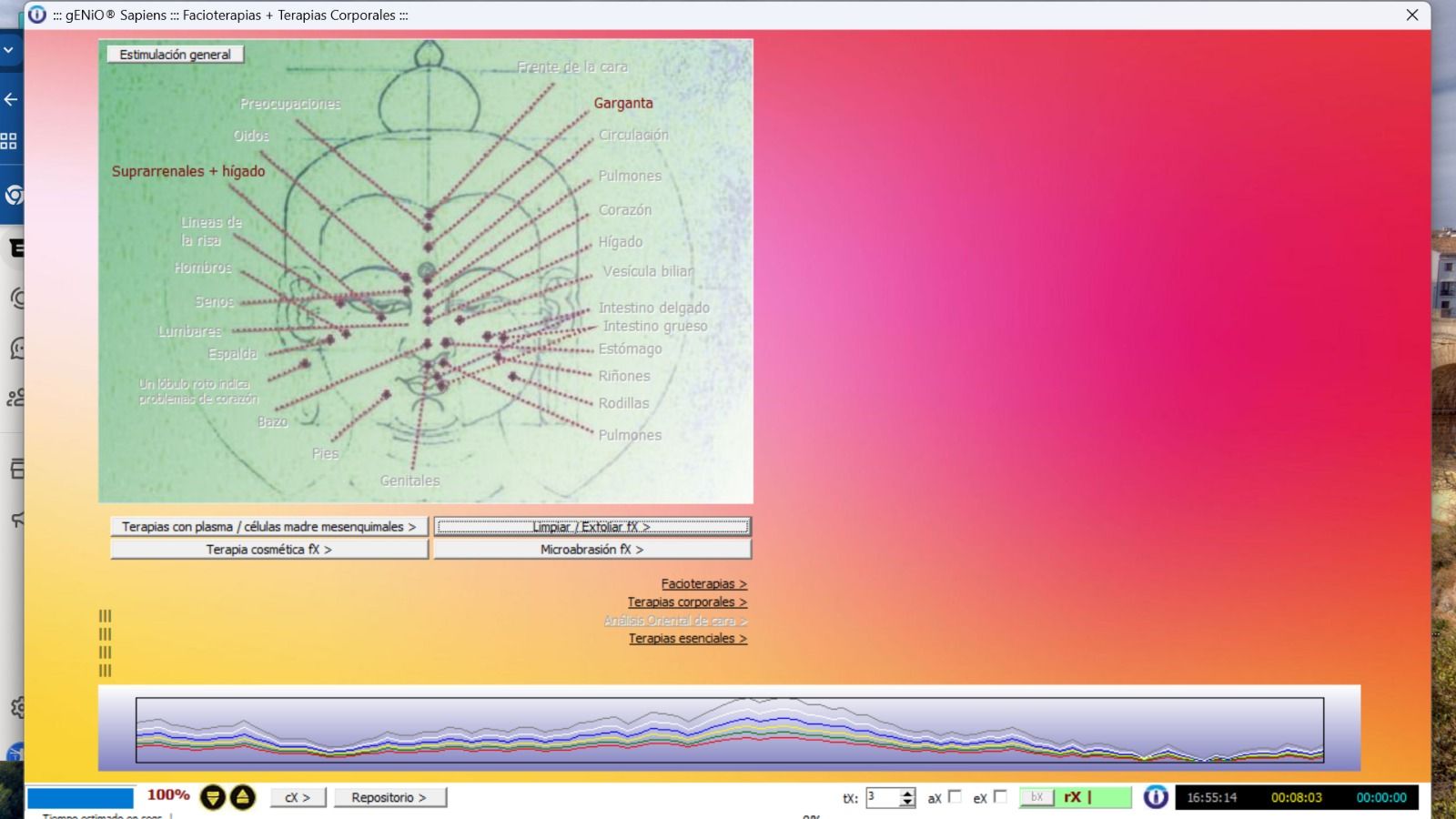Open the Terapias corporales > link
1456x819 pixels.
point(687,602)
